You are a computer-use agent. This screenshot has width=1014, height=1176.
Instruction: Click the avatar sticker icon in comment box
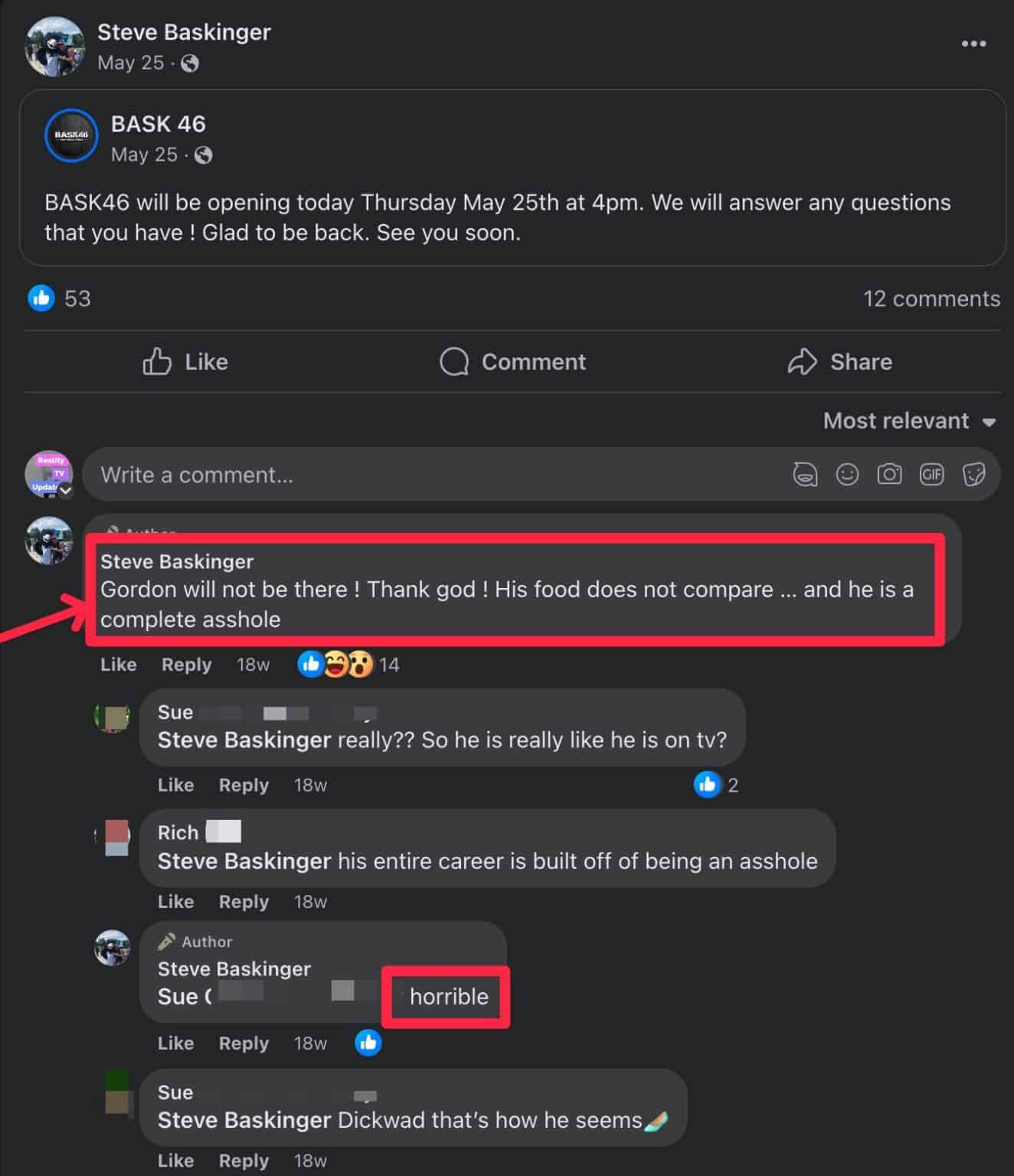coord(805,475)
